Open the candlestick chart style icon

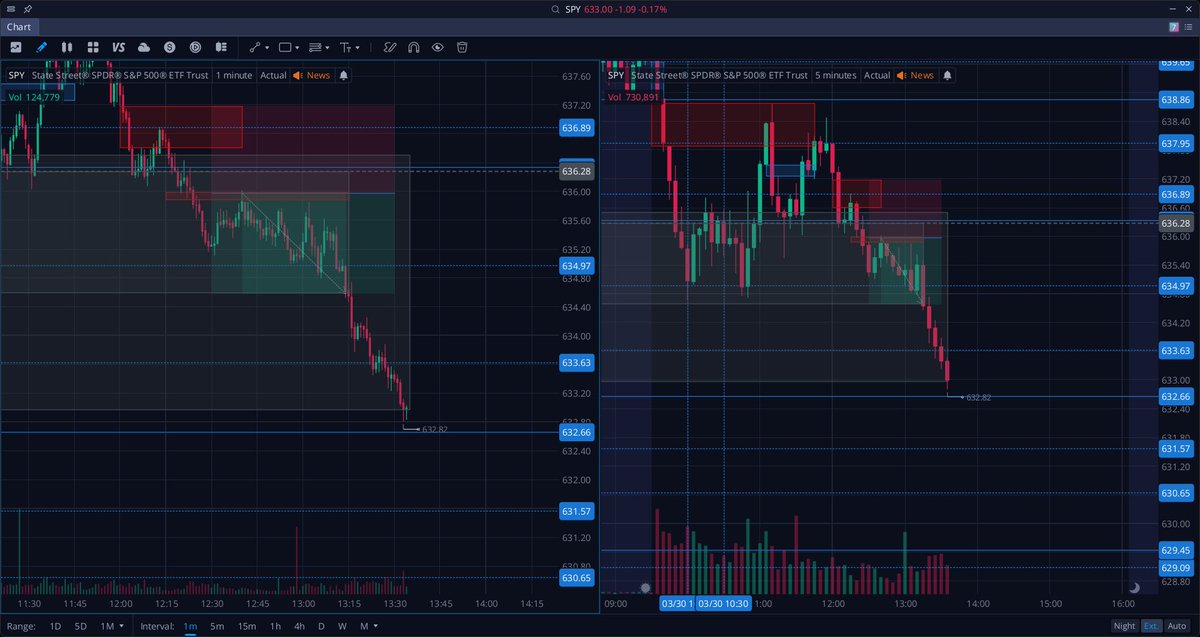(67, 46)
